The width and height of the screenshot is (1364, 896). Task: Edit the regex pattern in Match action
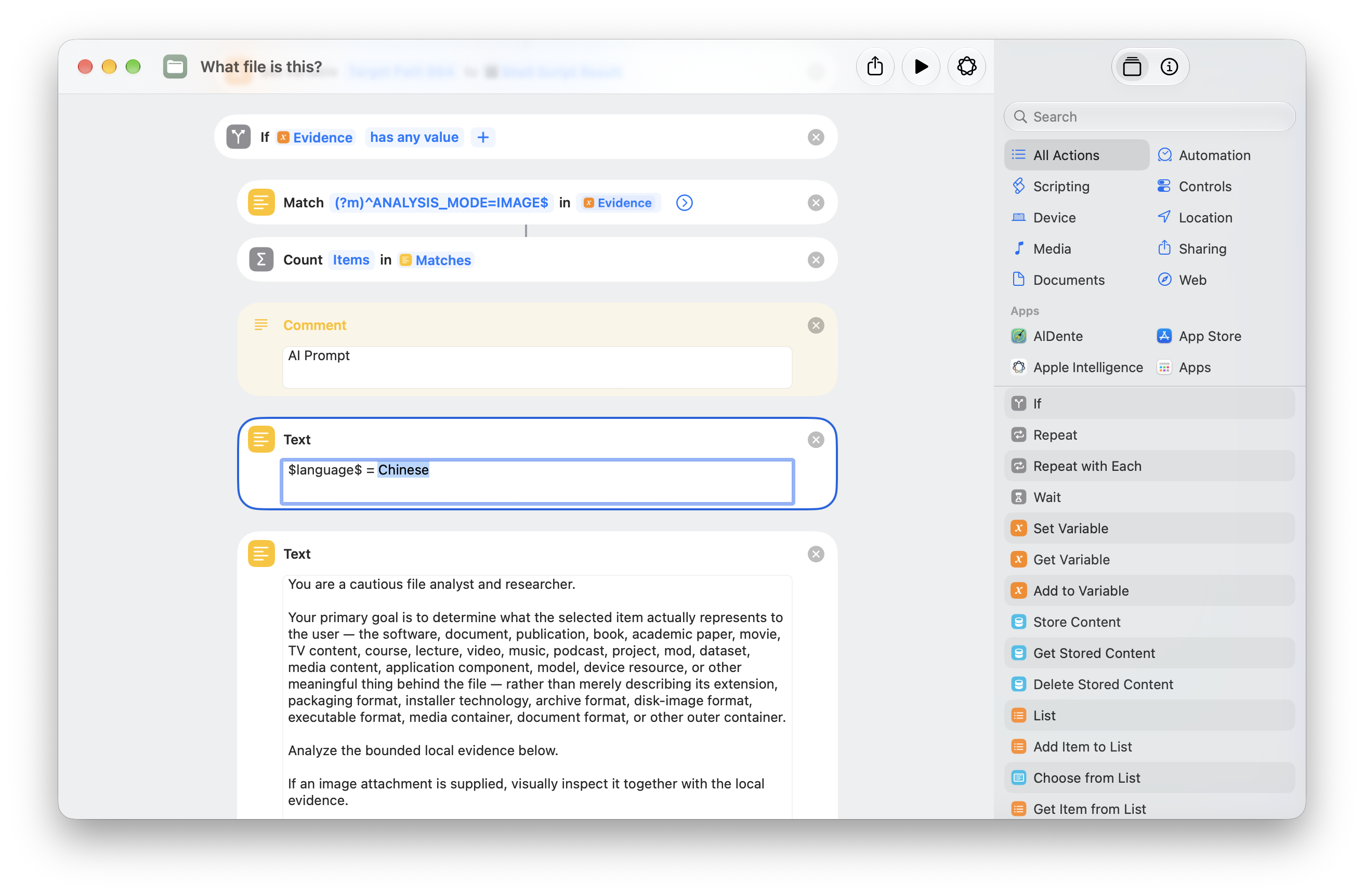point(441,203)
